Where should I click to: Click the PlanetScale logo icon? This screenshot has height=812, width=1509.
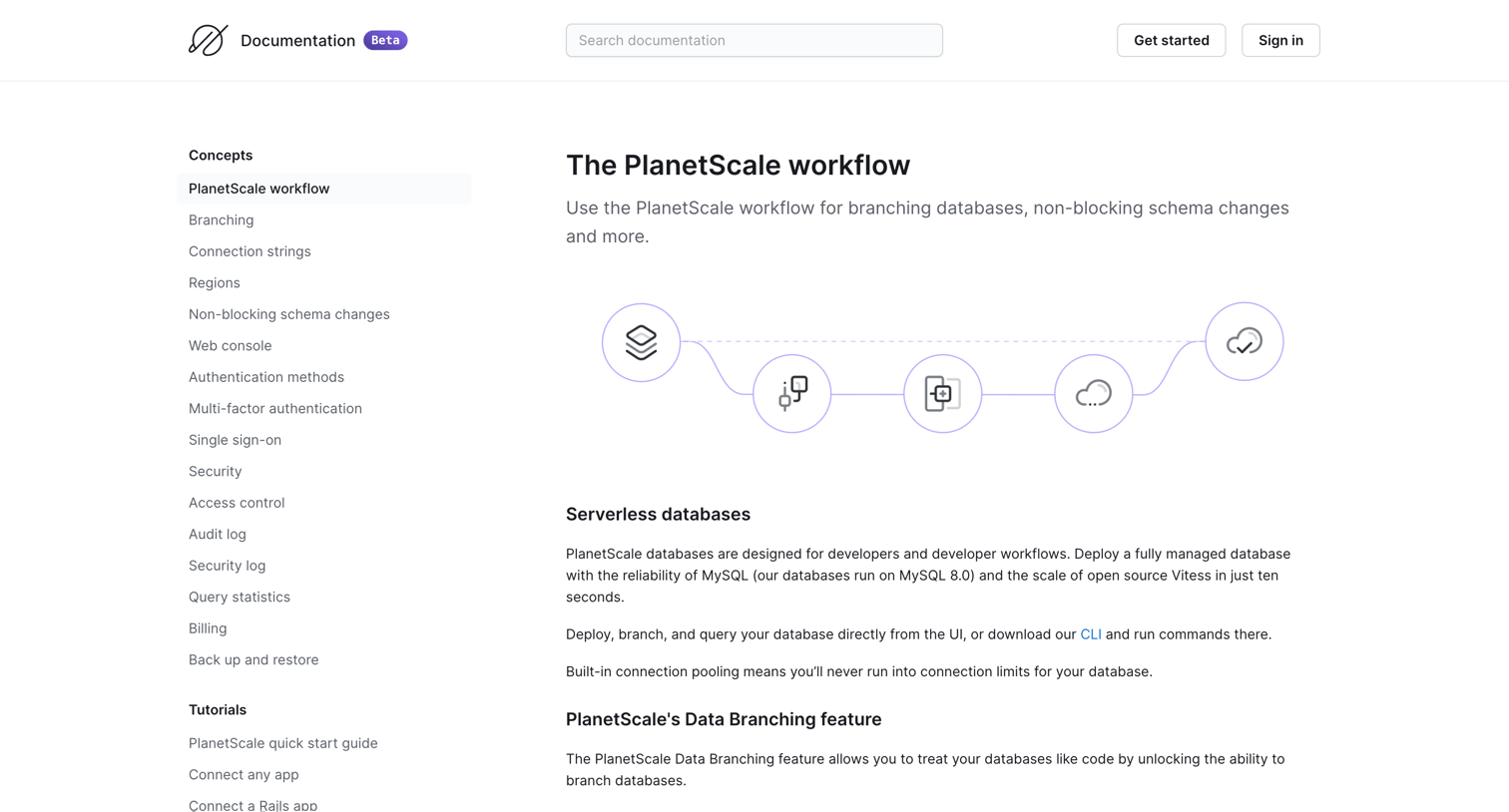coord(208,40)
